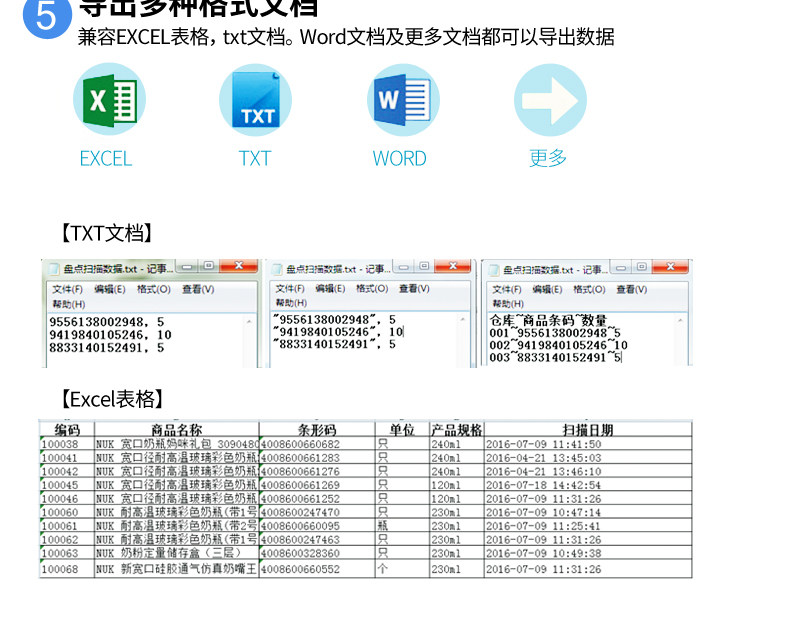Open 编辑(E) menu in middle Notepad window
790x640 pixels.
[x=330, y=288]
